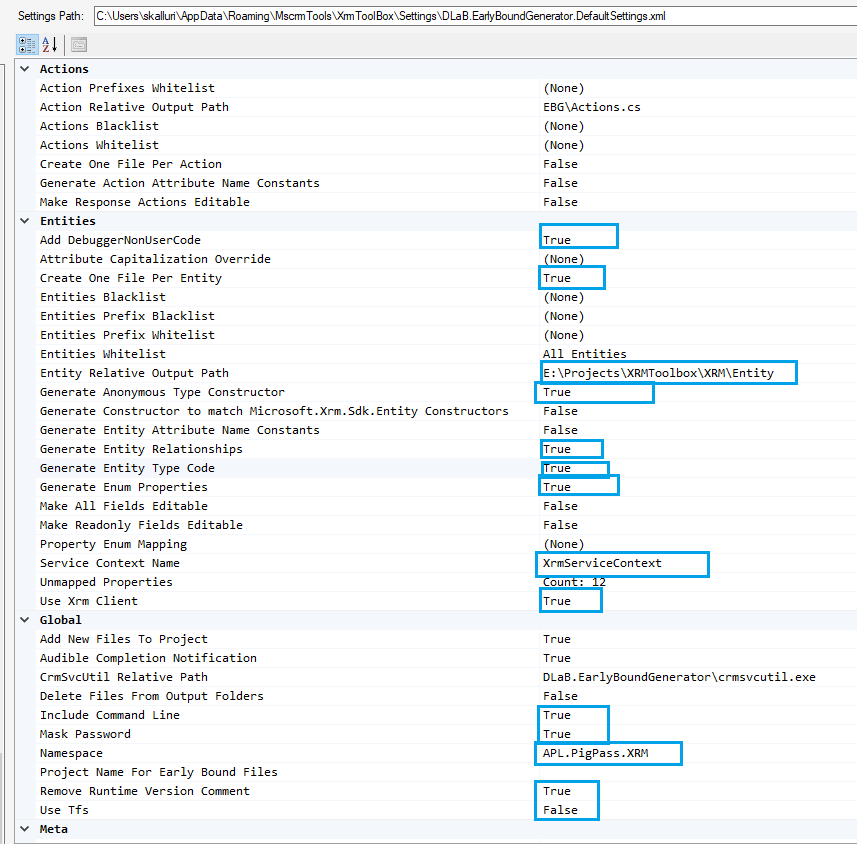Collapse the Actions category
The width and height of the screenshot is (857, 844).
(24, 68)
